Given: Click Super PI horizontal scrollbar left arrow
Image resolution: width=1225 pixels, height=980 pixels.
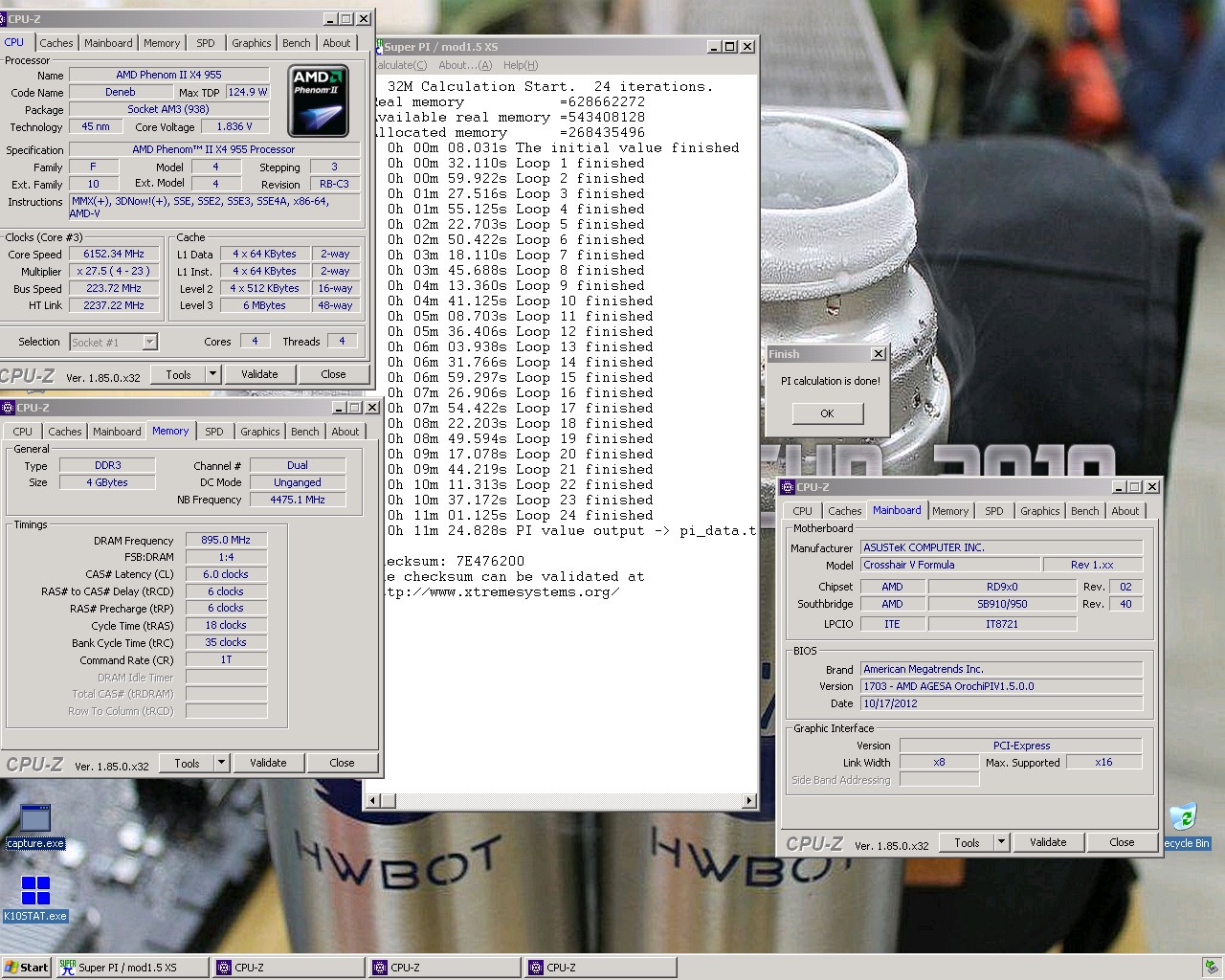Looking at the screenshot, I should click(x=374, y=800).
